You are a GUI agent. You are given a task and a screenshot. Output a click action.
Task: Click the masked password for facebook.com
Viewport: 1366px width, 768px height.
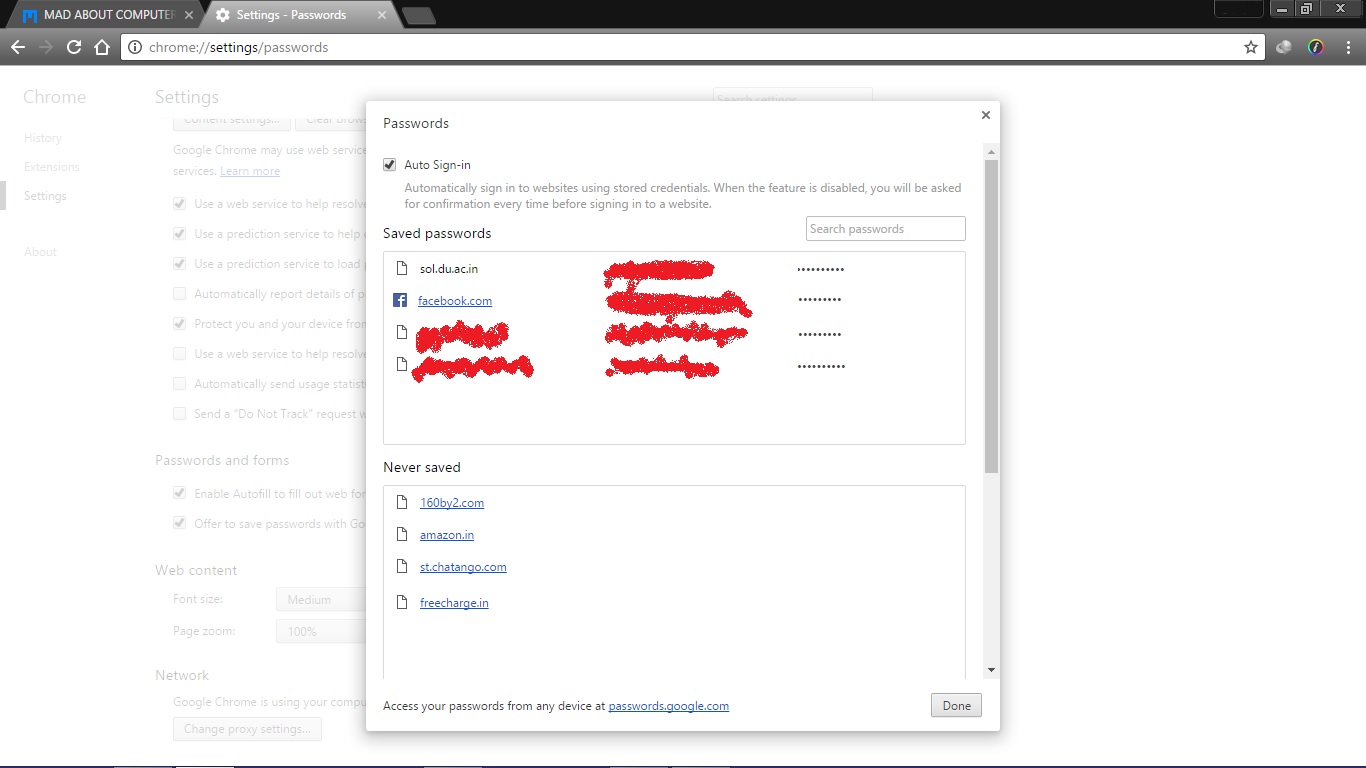point(819,300)
